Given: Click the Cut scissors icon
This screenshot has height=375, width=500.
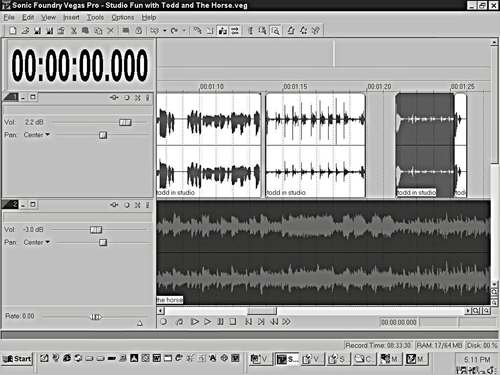Looking at the screenshot, I should pyautogui.click(x=74, y=31).
